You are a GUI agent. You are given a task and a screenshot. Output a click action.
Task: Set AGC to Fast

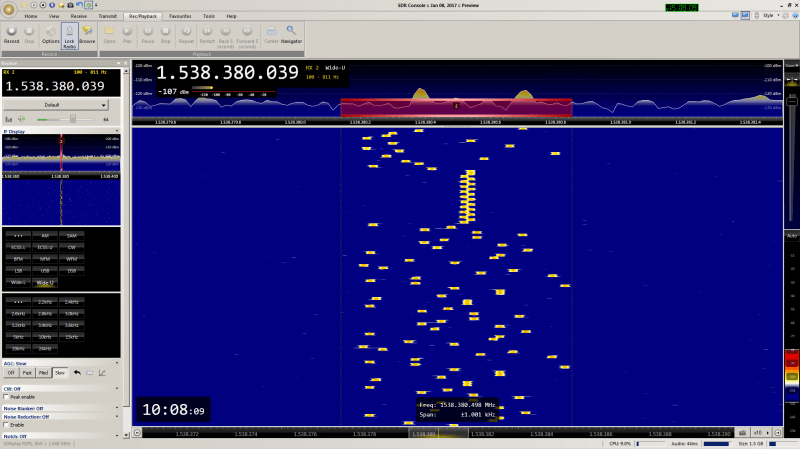tap(27, 373)
